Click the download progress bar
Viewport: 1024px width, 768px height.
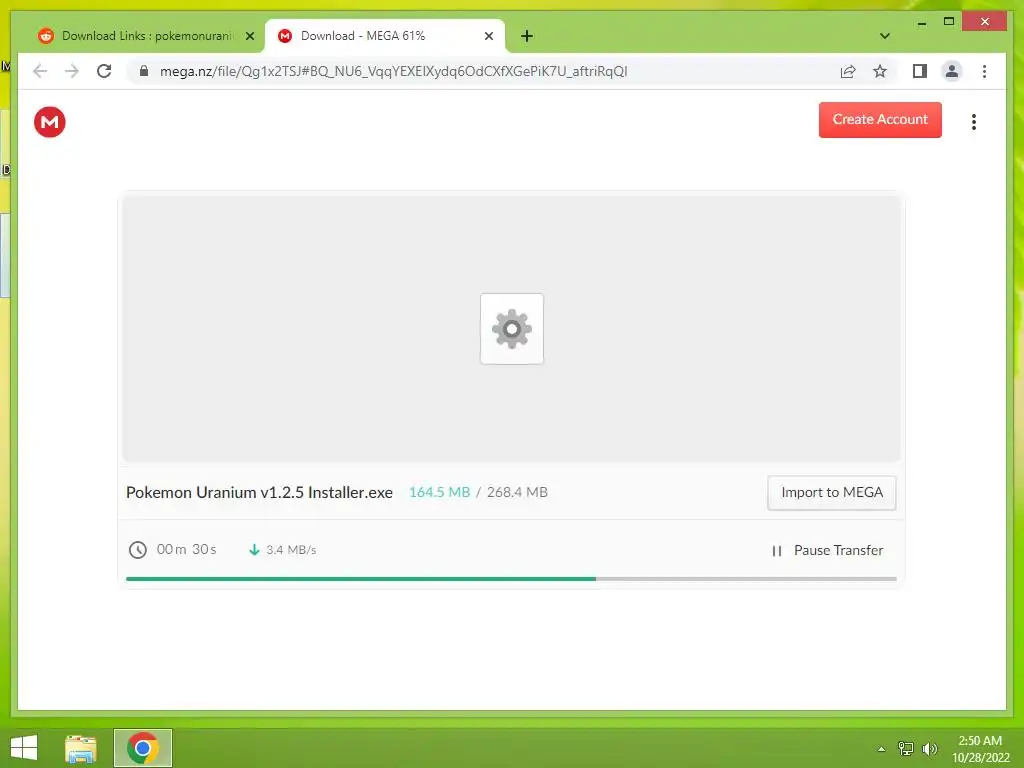[x=511, y=579]
